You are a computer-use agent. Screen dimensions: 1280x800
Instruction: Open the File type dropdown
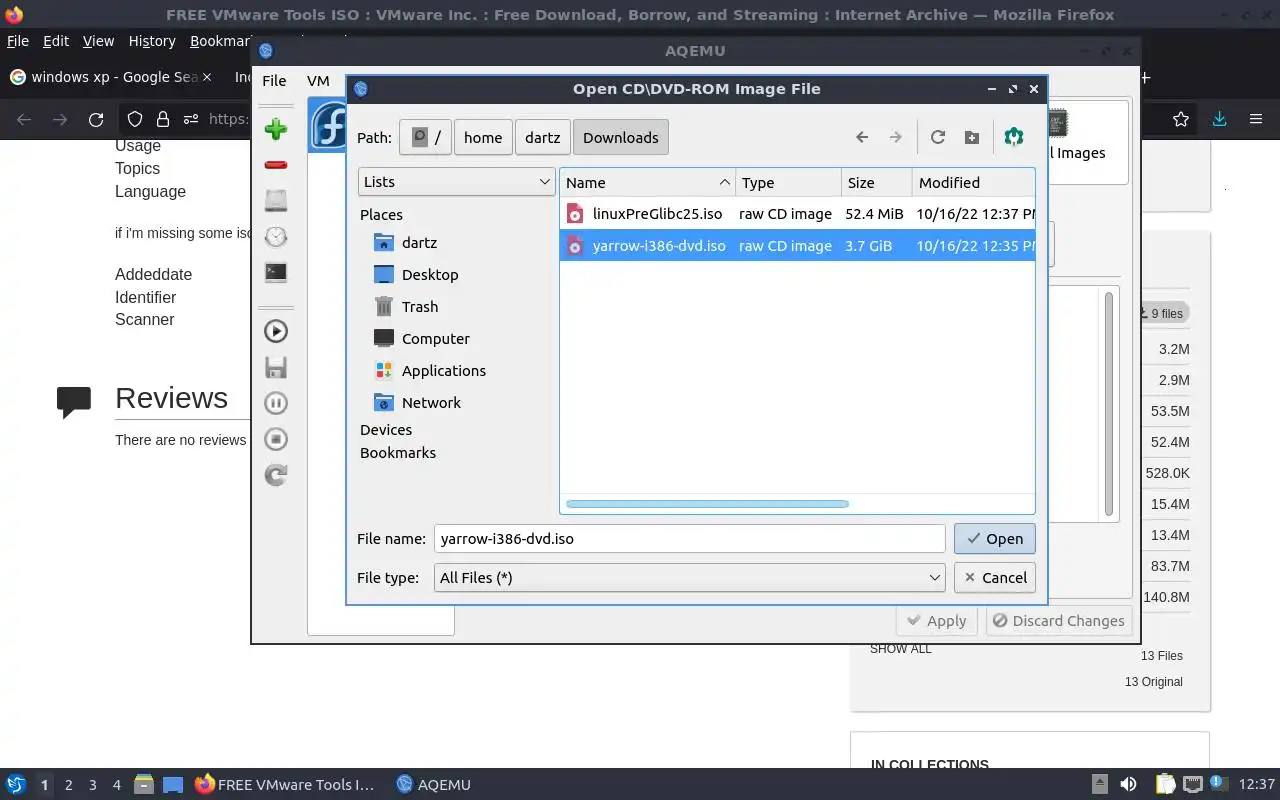[x=690, y=577]
